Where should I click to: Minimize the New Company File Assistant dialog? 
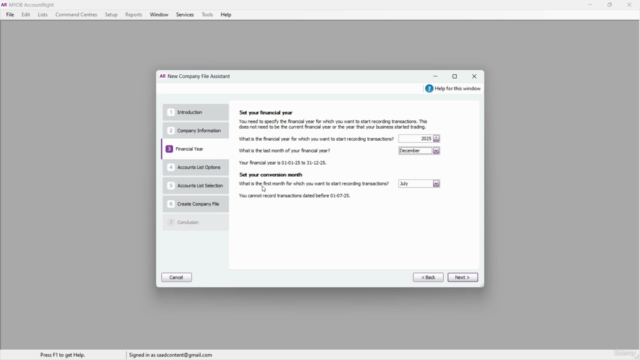click(435, 76)
